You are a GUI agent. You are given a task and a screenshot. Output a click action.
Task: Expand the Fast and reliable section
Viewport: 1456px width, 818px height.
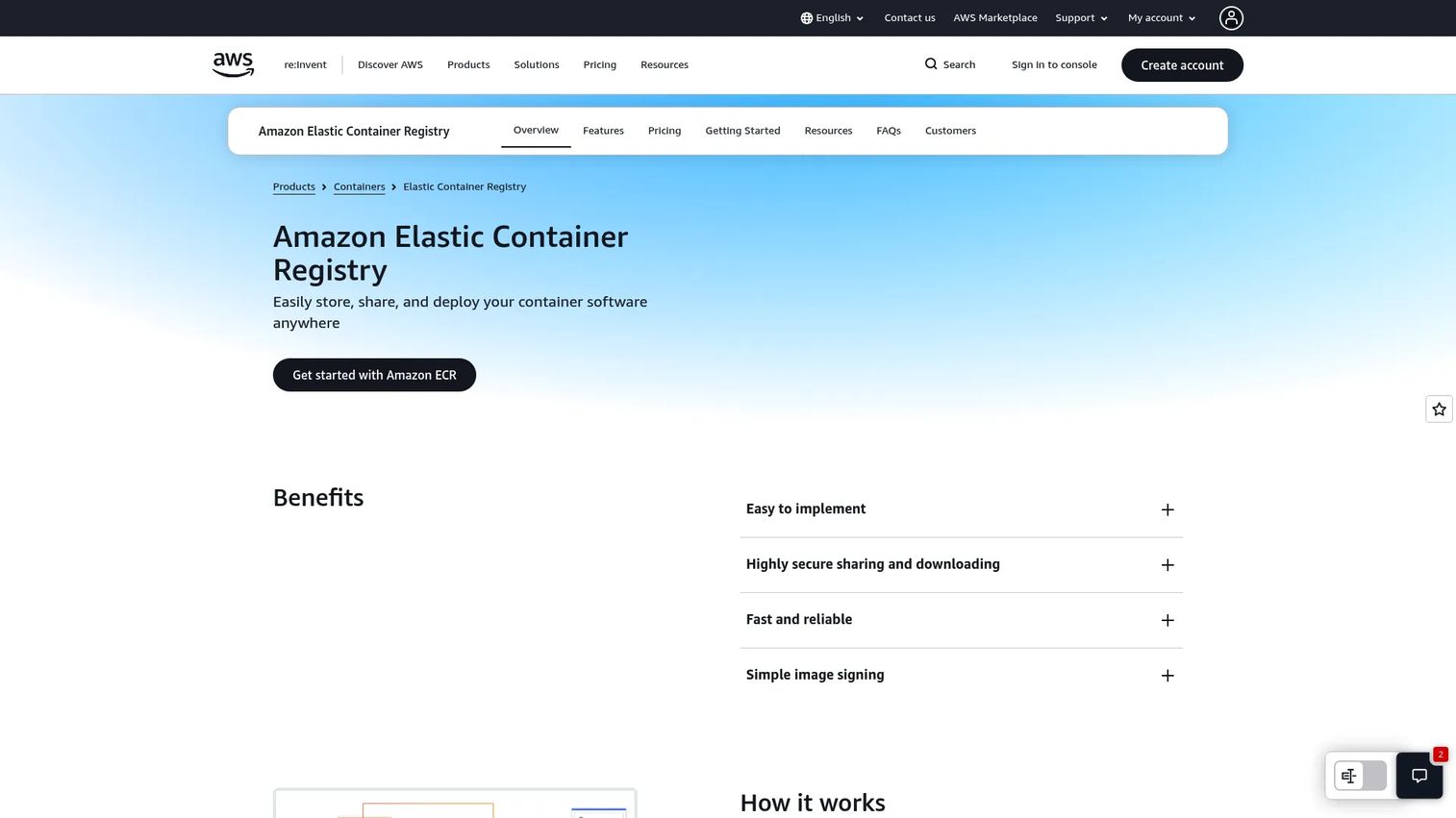pyautogui.click(x=961, y=620)
